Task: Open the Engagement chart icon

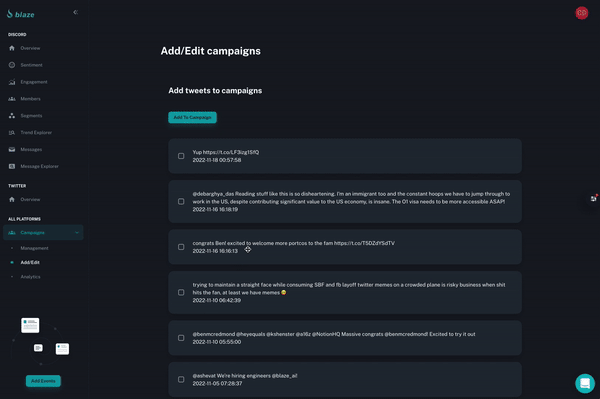Action: tap(12, 82)
